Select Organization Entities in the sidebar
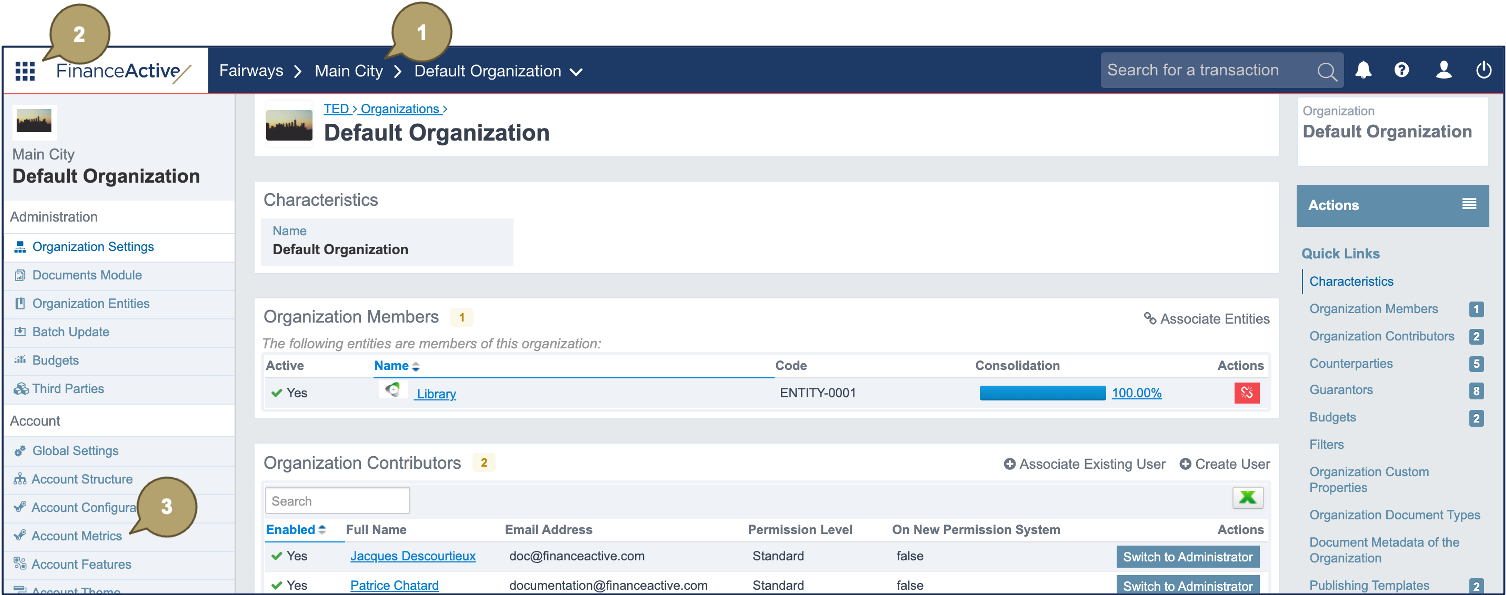 (x=90, y=303)
